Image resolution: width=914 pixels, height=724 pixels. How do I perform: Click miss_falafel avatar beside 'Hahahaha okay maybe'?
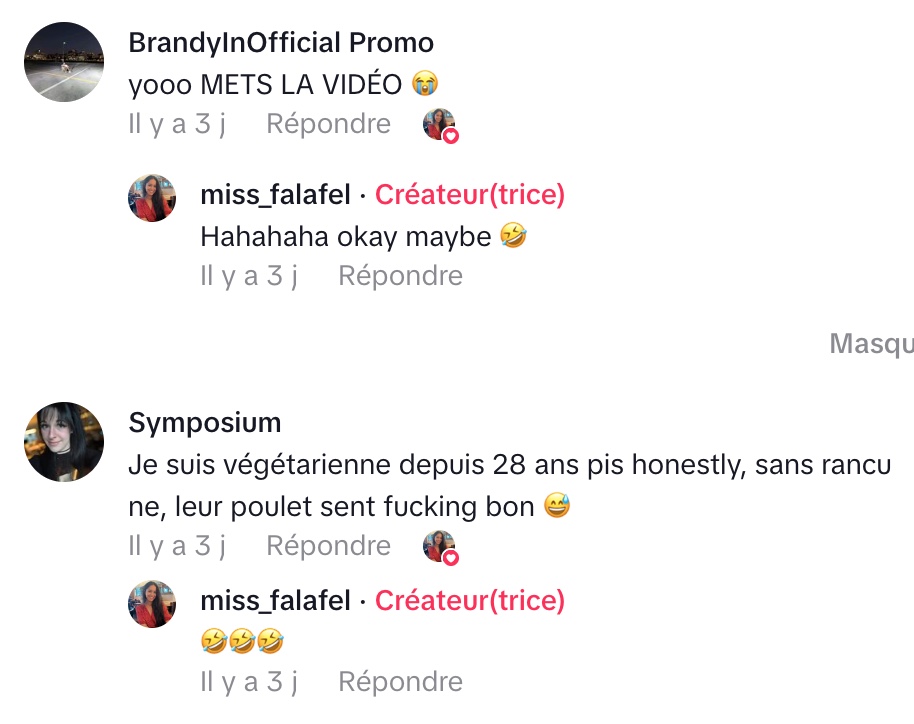tap(152, 198)
